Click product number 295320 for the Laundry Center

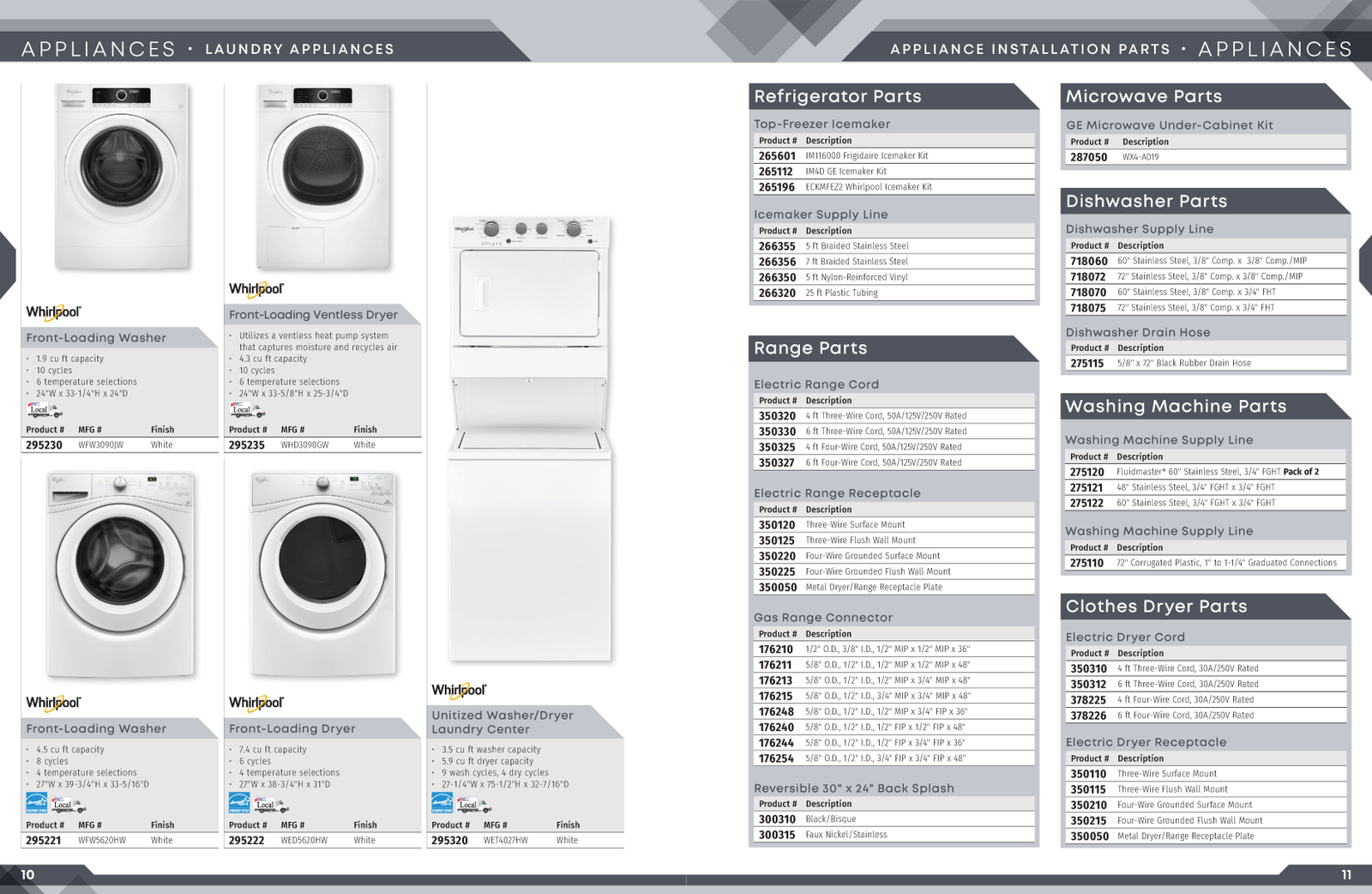[x=449, y=841]
